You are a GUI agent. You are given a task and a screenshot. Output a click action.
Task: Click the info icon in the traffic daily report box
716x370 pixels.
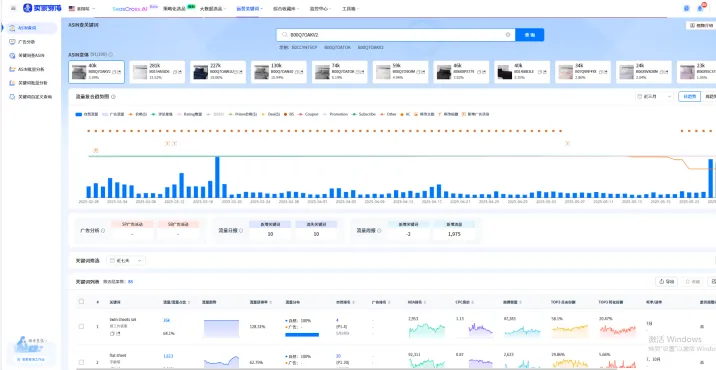(241, 231)
